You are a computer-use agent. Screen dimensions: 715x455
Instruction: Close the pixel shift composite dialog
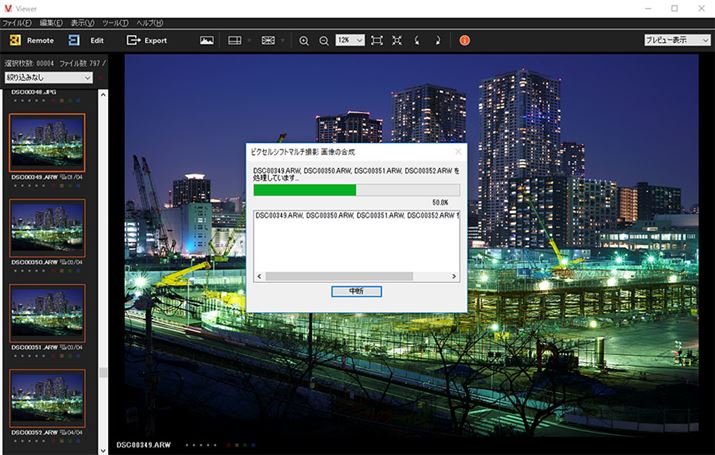(x=458, y=152)
